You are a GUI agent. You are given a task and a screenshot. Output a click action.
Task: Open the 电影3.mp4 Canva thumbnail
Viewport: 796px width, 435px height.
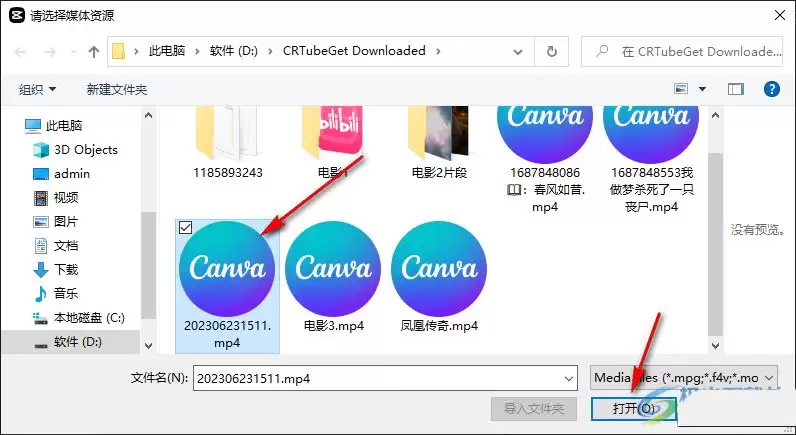332,268
